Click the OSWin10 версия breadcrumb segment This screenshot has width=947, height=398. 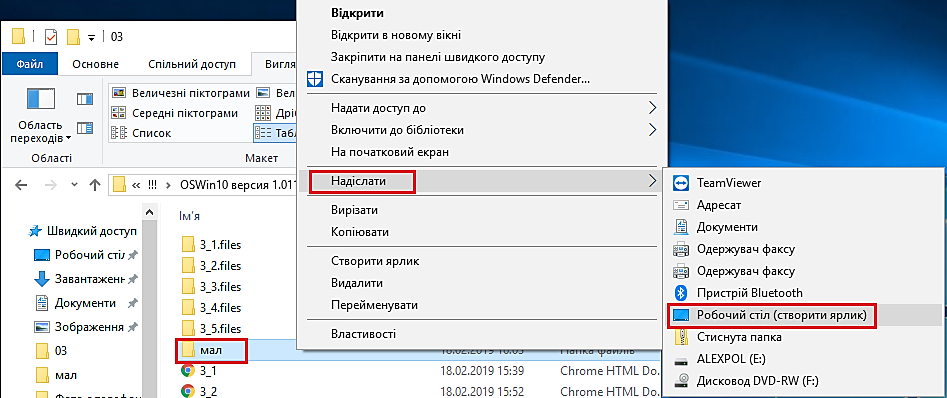pyautogui.click(x=237, y=185)
